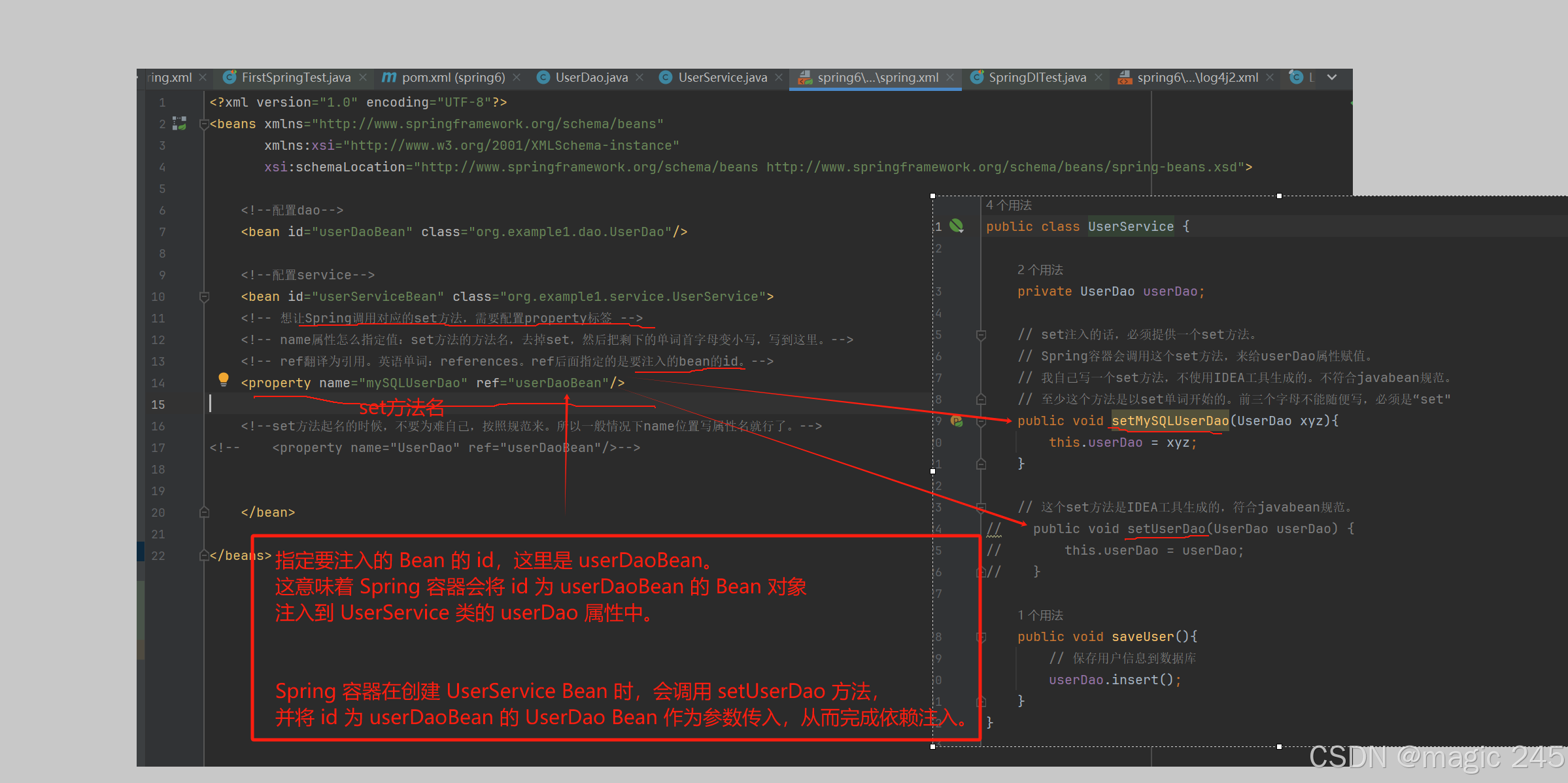
Task: Close the SpringDITest.java tab
Action: pos(1099,77)
